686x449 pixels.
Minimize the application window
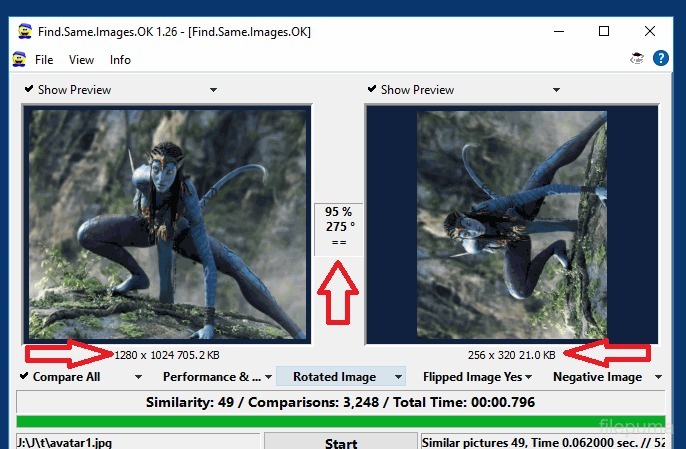558,32
